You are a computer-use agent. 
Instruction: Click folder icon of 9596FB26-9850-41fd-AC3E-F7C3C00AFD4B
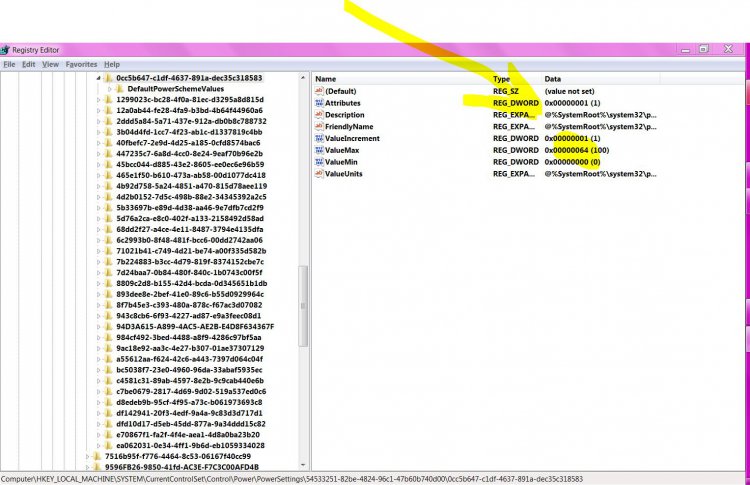97,467
